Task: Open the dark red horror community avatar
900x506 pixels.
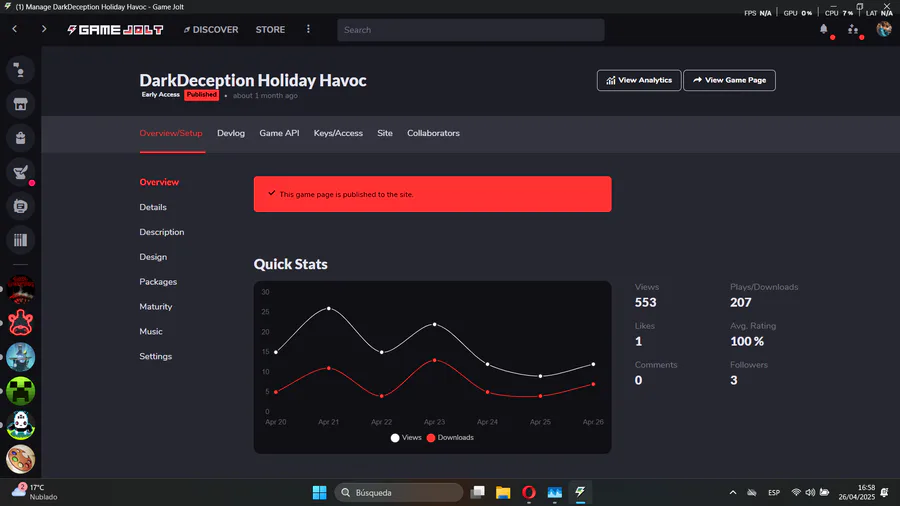Action: point(21,289)
